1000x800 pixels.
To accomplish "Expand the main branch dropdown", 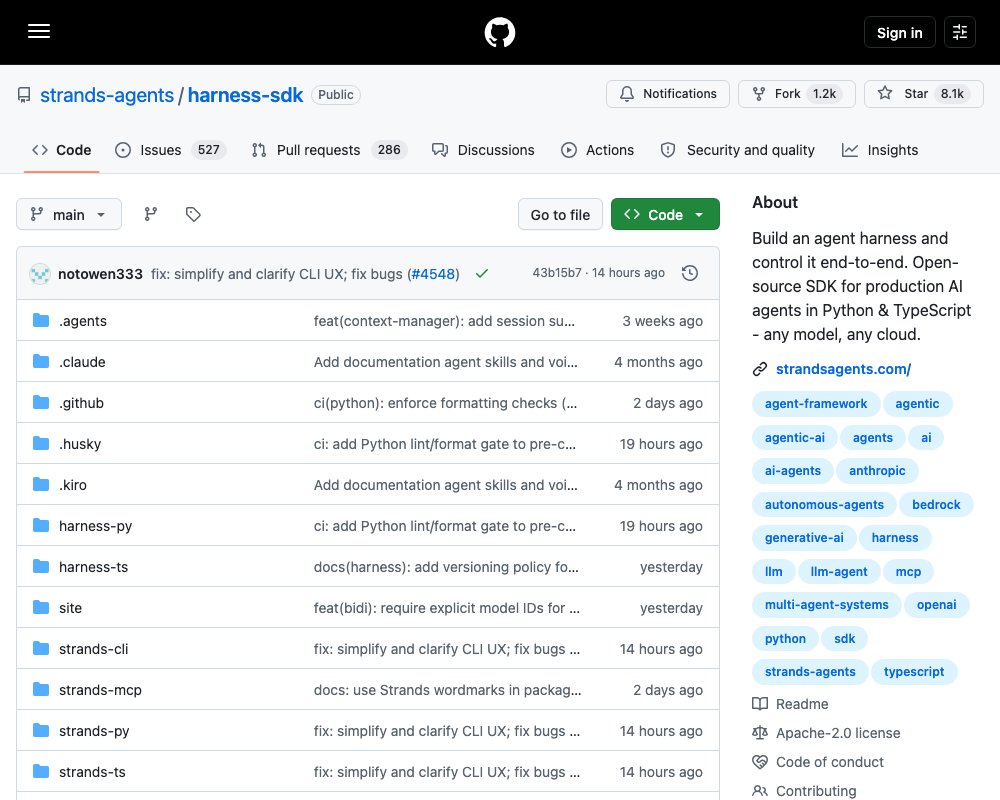I will coord(69,214).
